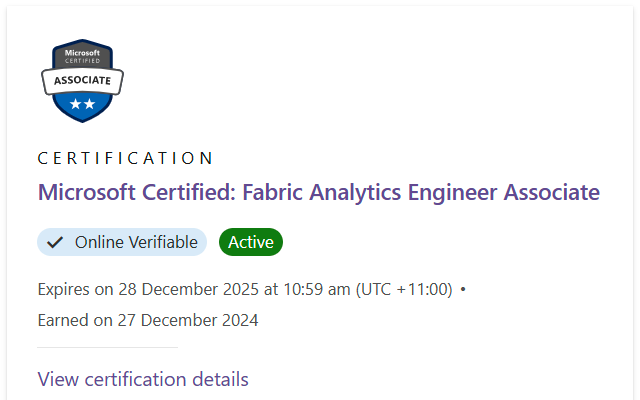Screen dimensions: 640x400
Task: Click the short horizontal divider line
Action: click(x=108, y=348)
